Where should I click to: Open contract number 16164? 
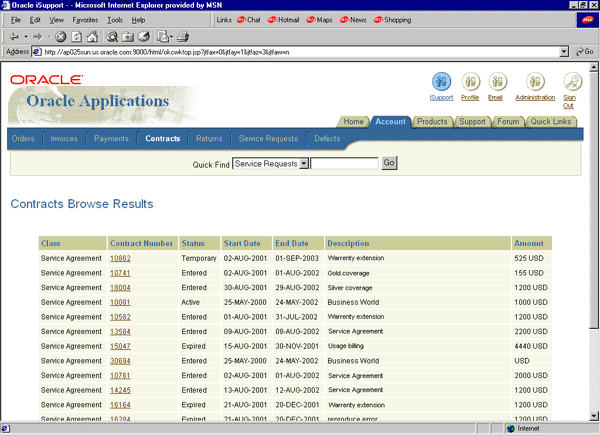click(120, 405)
